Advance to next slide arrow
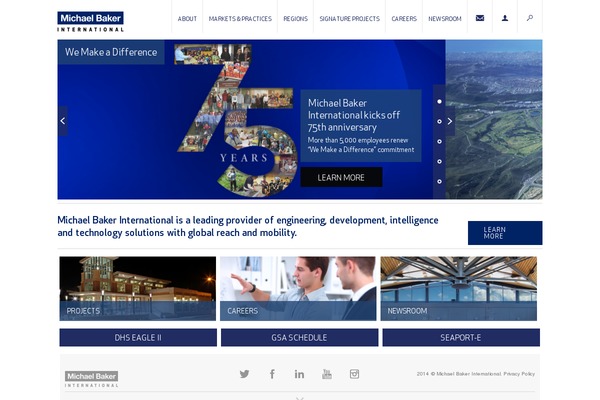The image size is (600, 400). 450,121
